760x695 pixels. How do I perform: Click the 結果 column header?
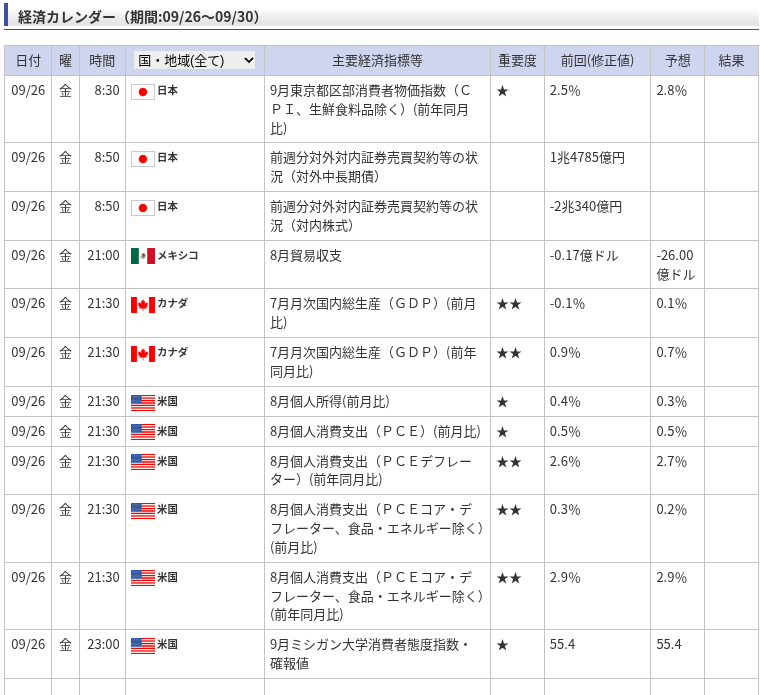pos(731,60)
